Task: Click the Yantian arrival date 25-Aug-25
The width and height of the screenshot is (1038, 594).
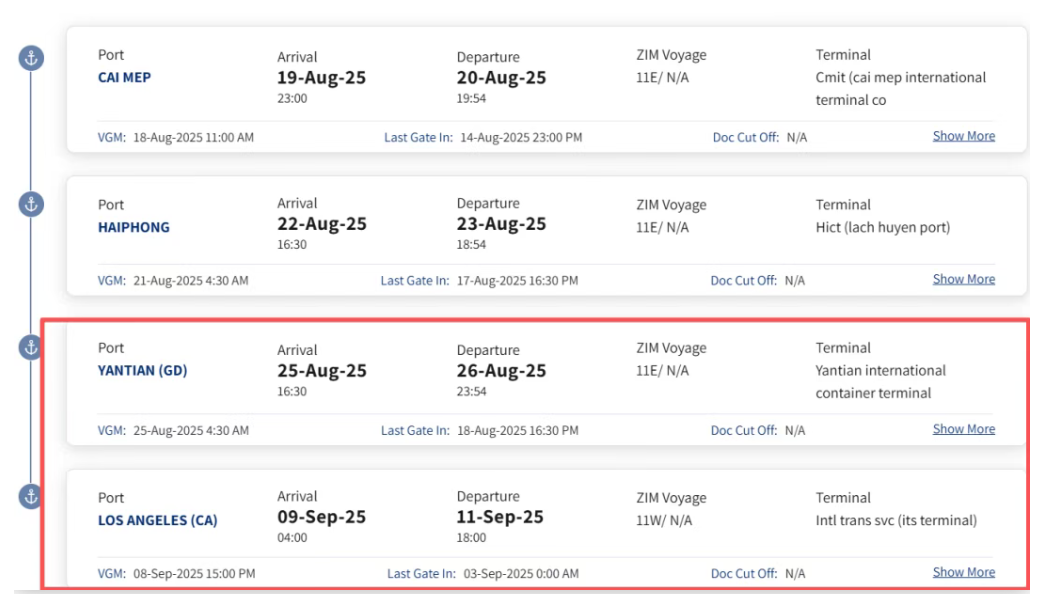Action: (322, 371)
